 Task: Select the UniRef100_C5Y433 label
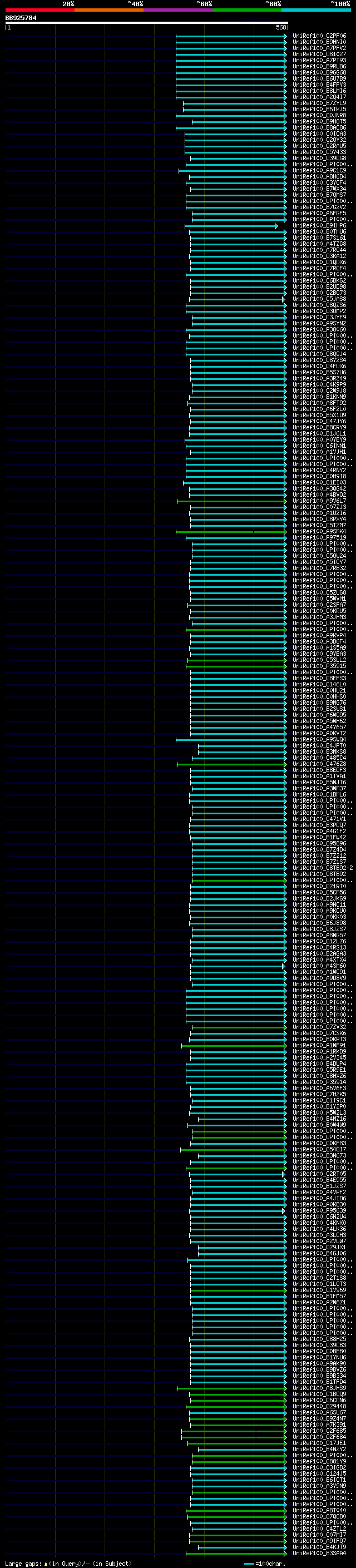(x=319, y=152)
